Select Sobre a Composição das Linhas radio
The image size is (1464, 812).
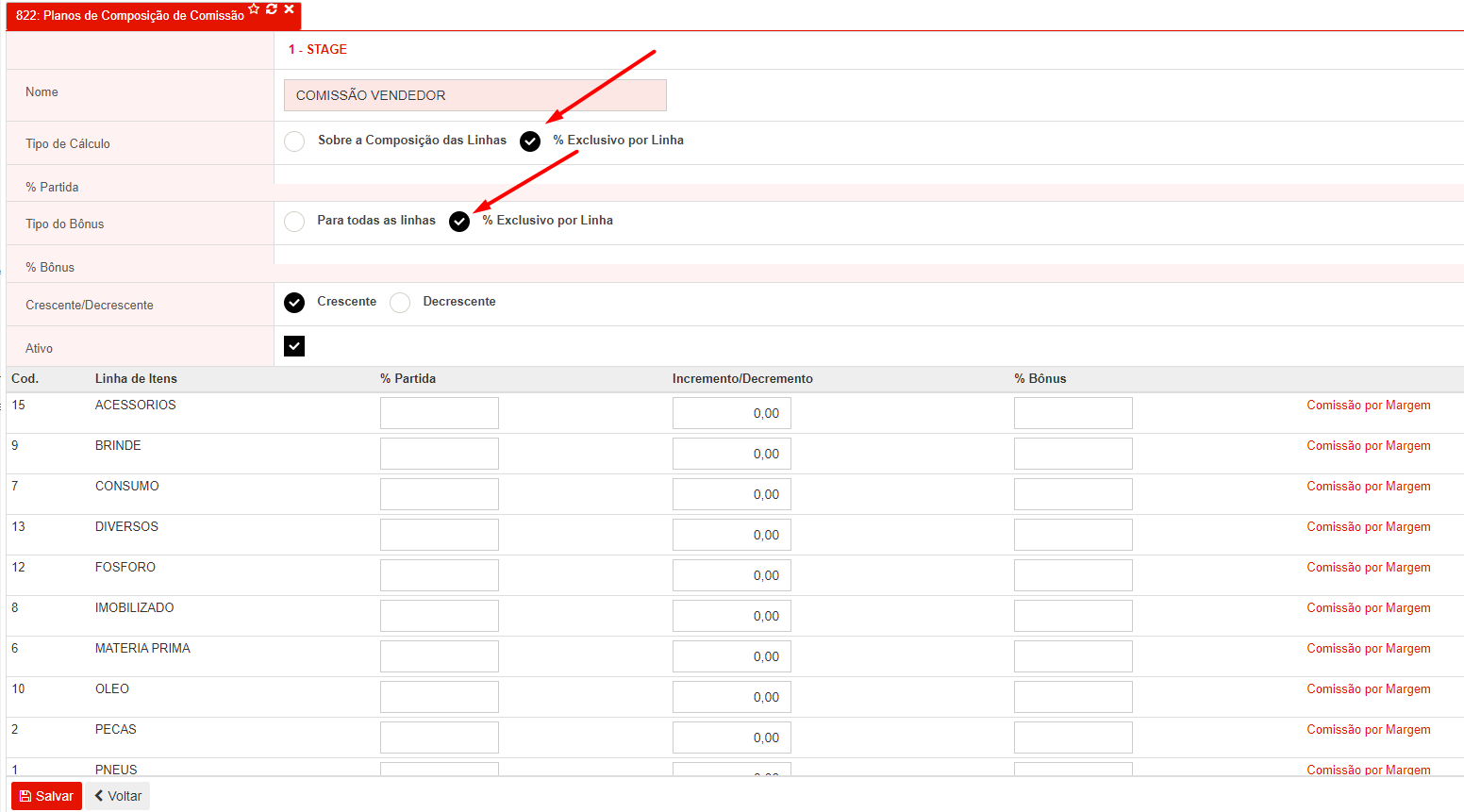click(x=294, y=141)
